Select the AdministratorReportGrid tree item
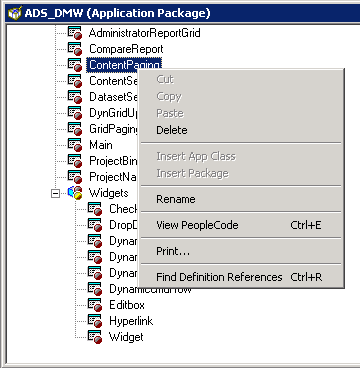Image resolution: width=360 pixels, height=368 pixels. coord(145,33)
